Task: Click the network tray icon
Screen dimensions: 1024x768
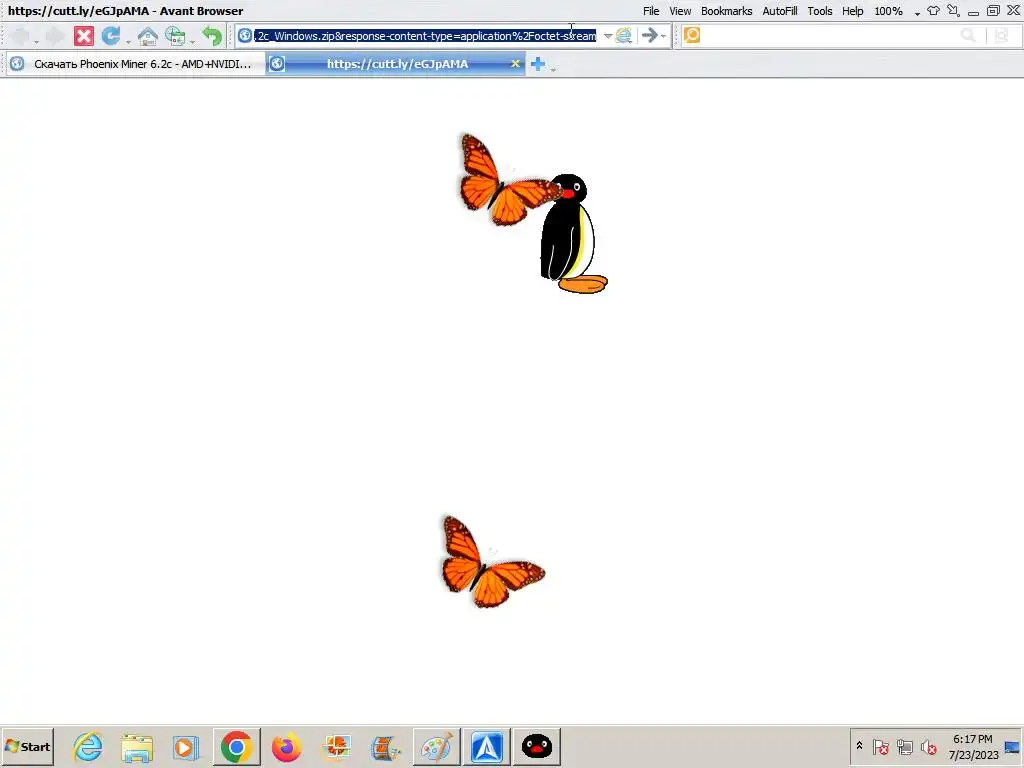Action: [904, 746]
